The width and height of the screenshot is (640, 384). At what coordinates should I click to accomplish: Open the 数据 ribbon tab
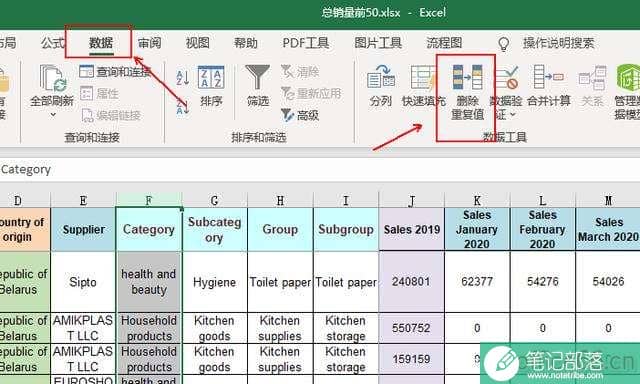(x=100, y=42)
